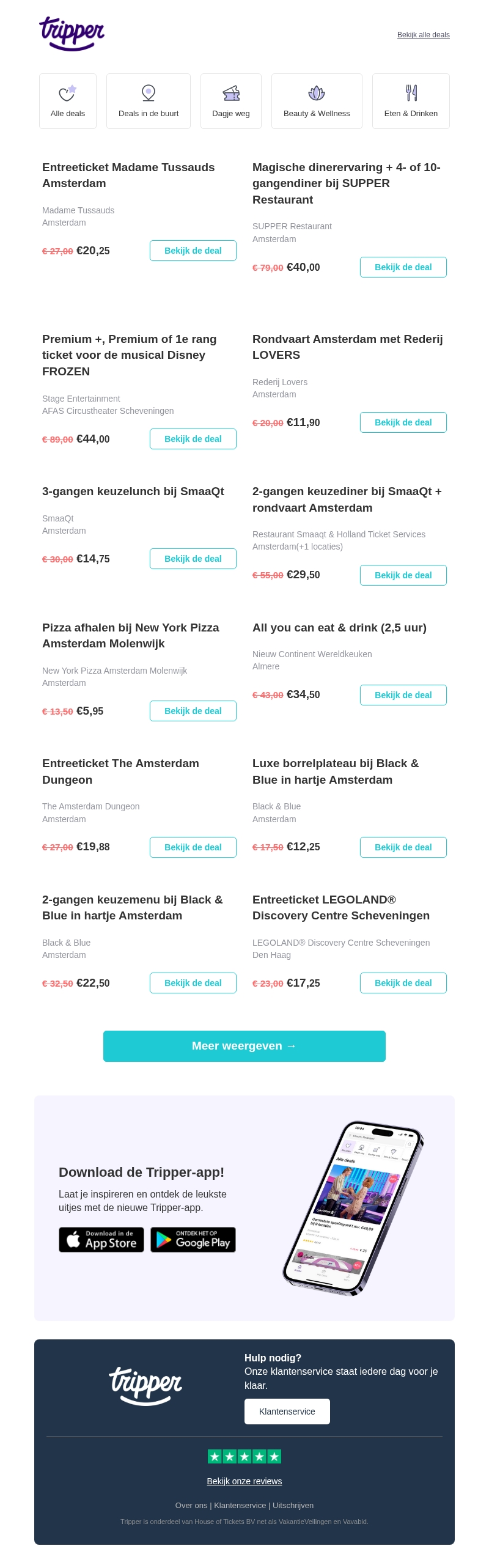Image resolution: width=489 pixels, height=1568 pixels.
Task: Choose the Beauty & Wellness lotus icon
Action: [317, 93]
